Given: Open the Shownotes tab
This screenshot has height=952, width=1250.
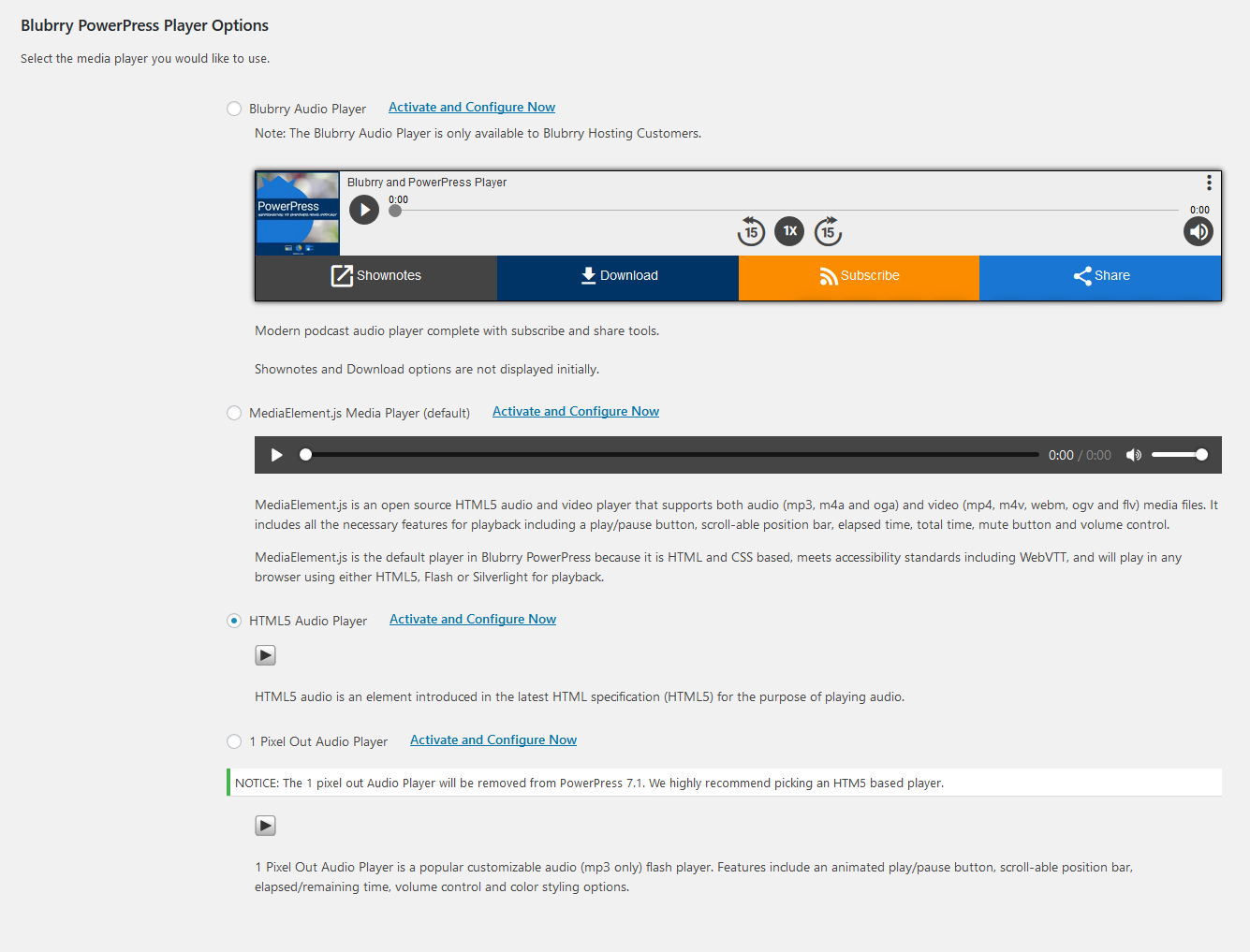Looking at the screenshot, I should point(376,276).
